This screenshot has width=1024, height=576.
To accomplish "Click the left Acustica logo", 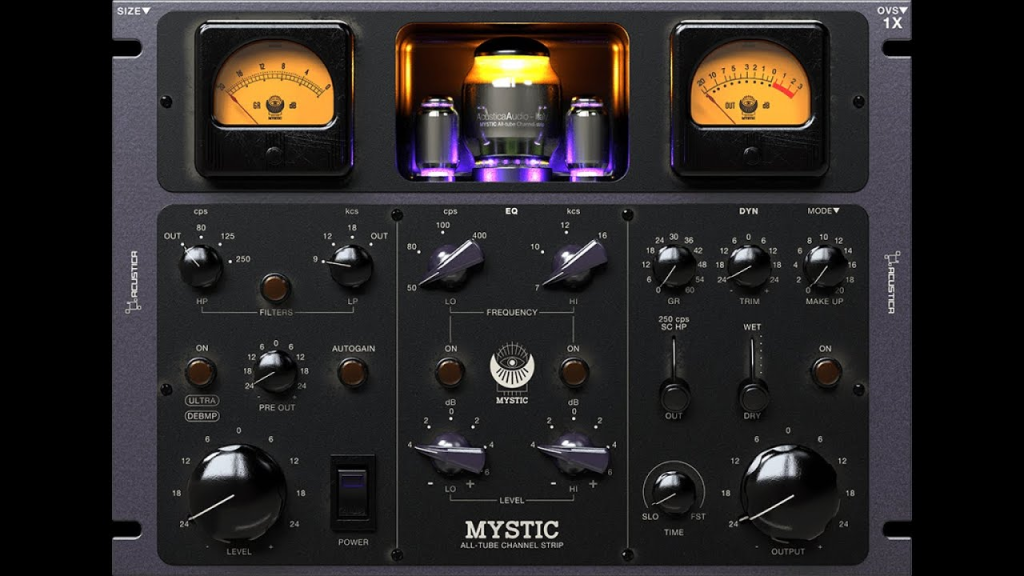I will [133, 282].
